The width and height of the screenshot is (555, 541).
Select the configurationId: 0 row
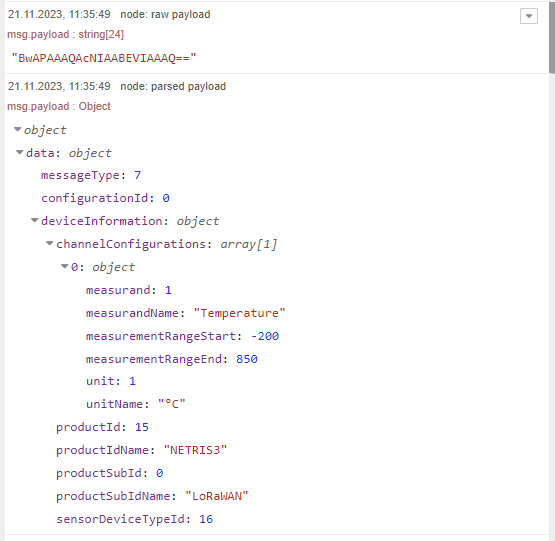(x=105, y=198)
